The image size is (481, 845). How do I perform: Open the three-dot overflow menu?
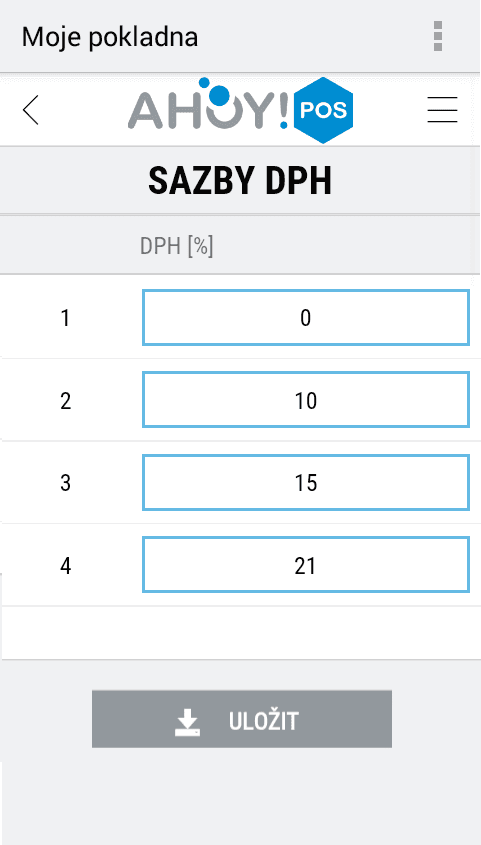click(x=438, y=37)
